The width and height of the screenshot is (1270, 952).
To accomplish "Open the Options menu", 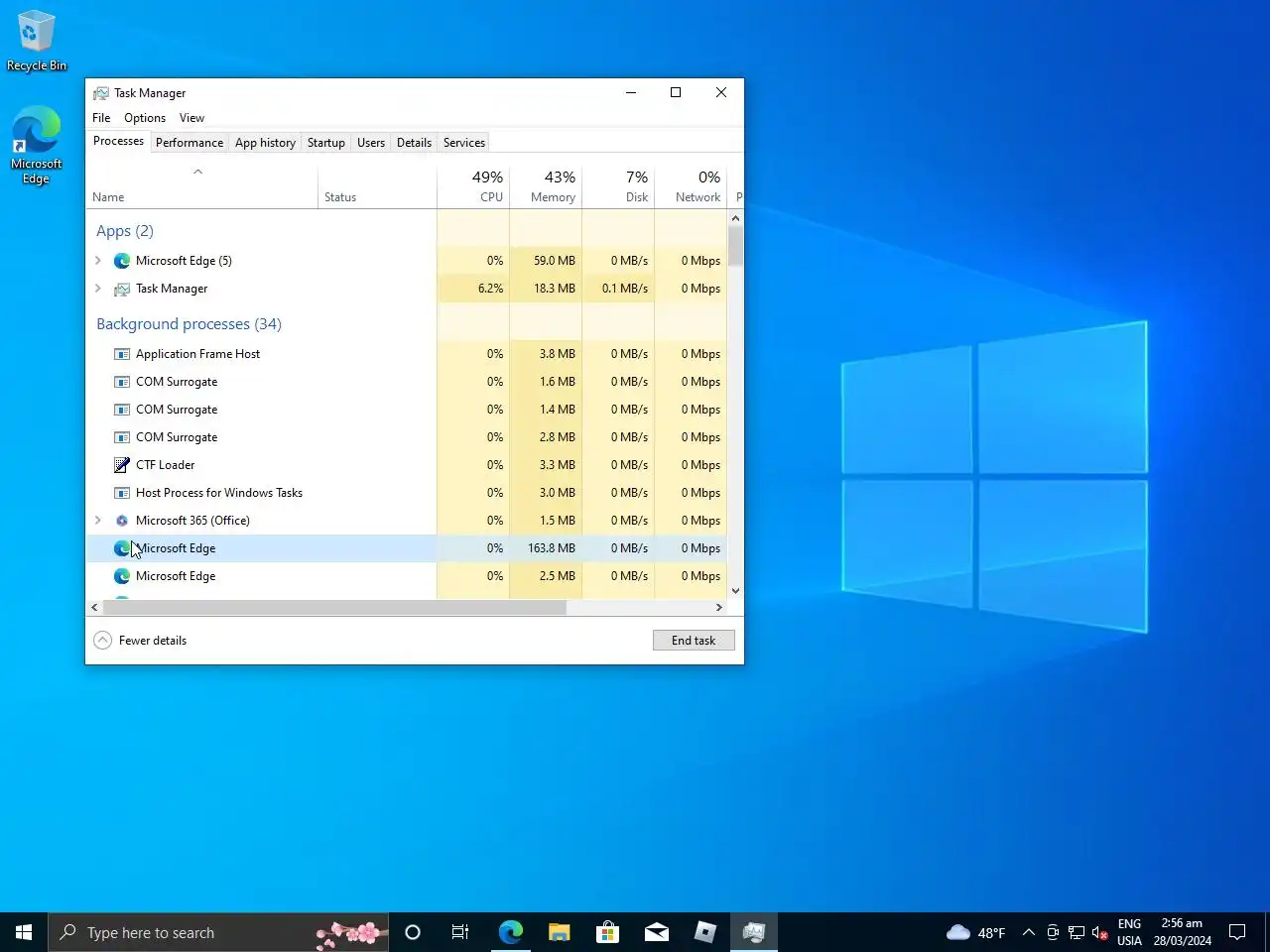I will [x=145, y=118].
